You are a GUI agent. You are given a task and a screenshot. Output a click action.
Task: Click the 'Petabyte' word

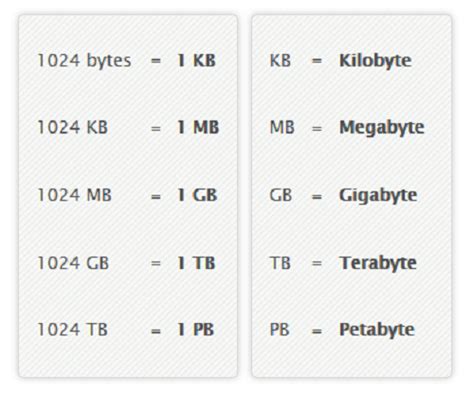[377, 330]
